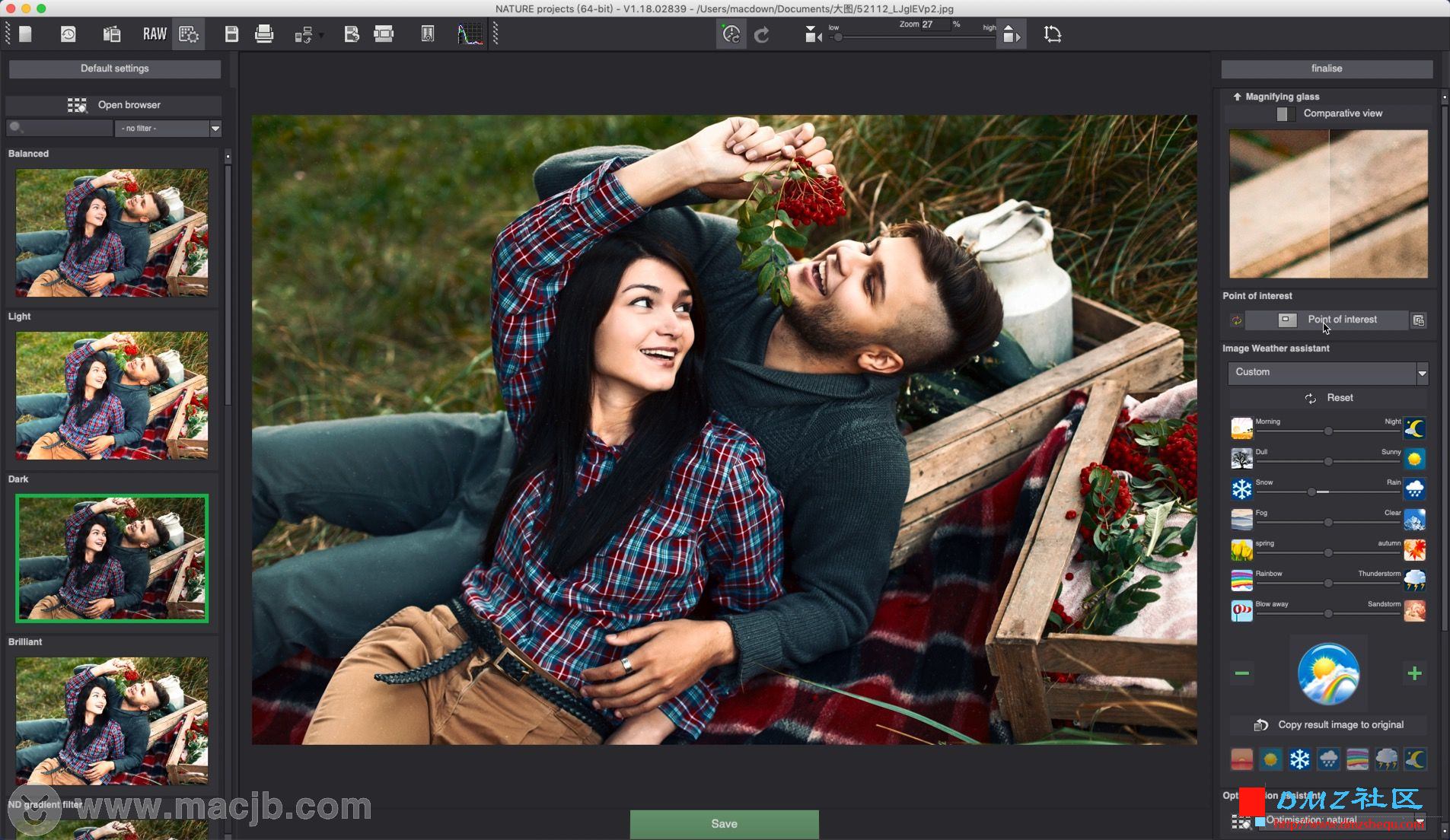Select the Light preset thumbnail
Viewport: 1450px width, 840px height.
[x=112, y=396]
